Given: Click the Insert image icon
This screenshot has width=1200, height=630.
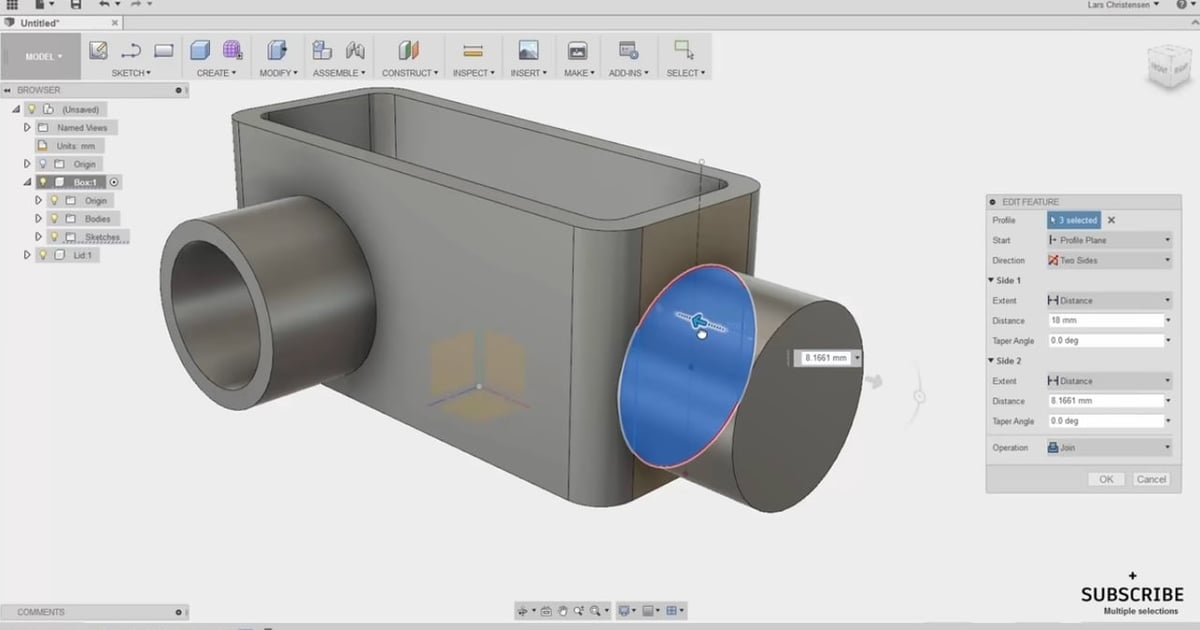Looking at the screenshot, I should 528,48.
